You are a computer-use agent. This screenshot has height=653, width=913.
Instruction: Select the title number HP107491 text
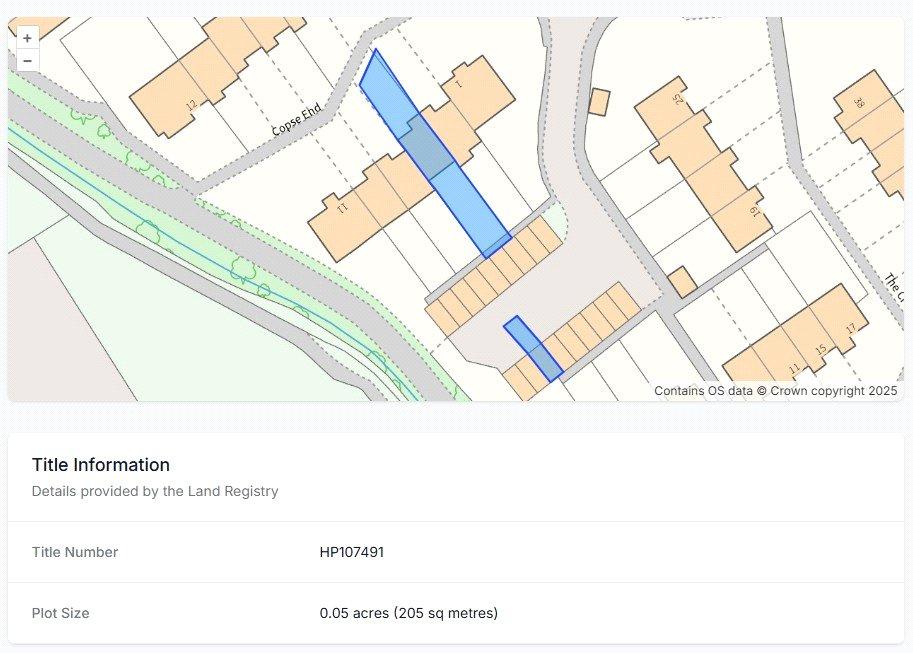tap(352, 552)
